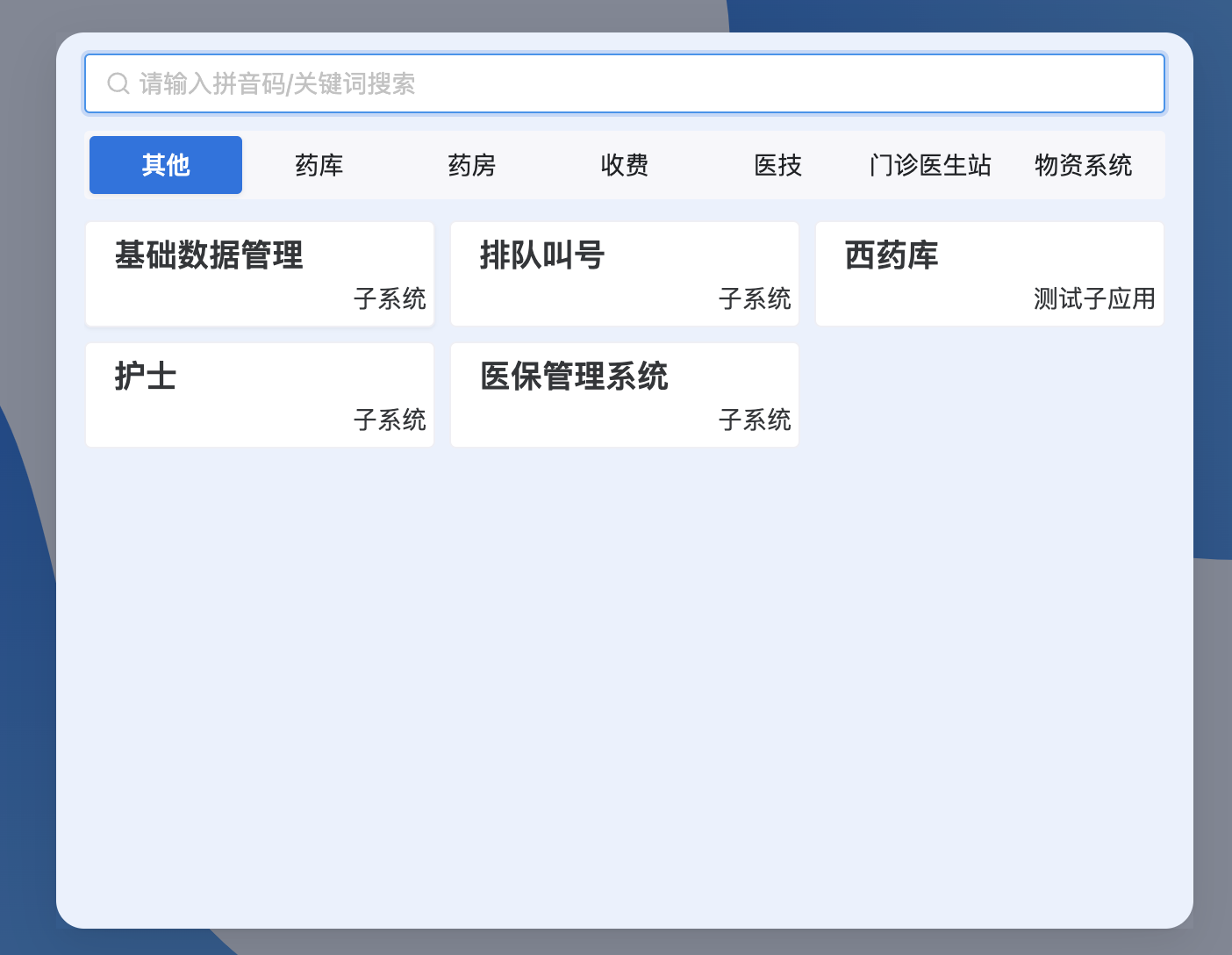
Task: Open the 西药库 test sub-application
Action: pos(989,274)
